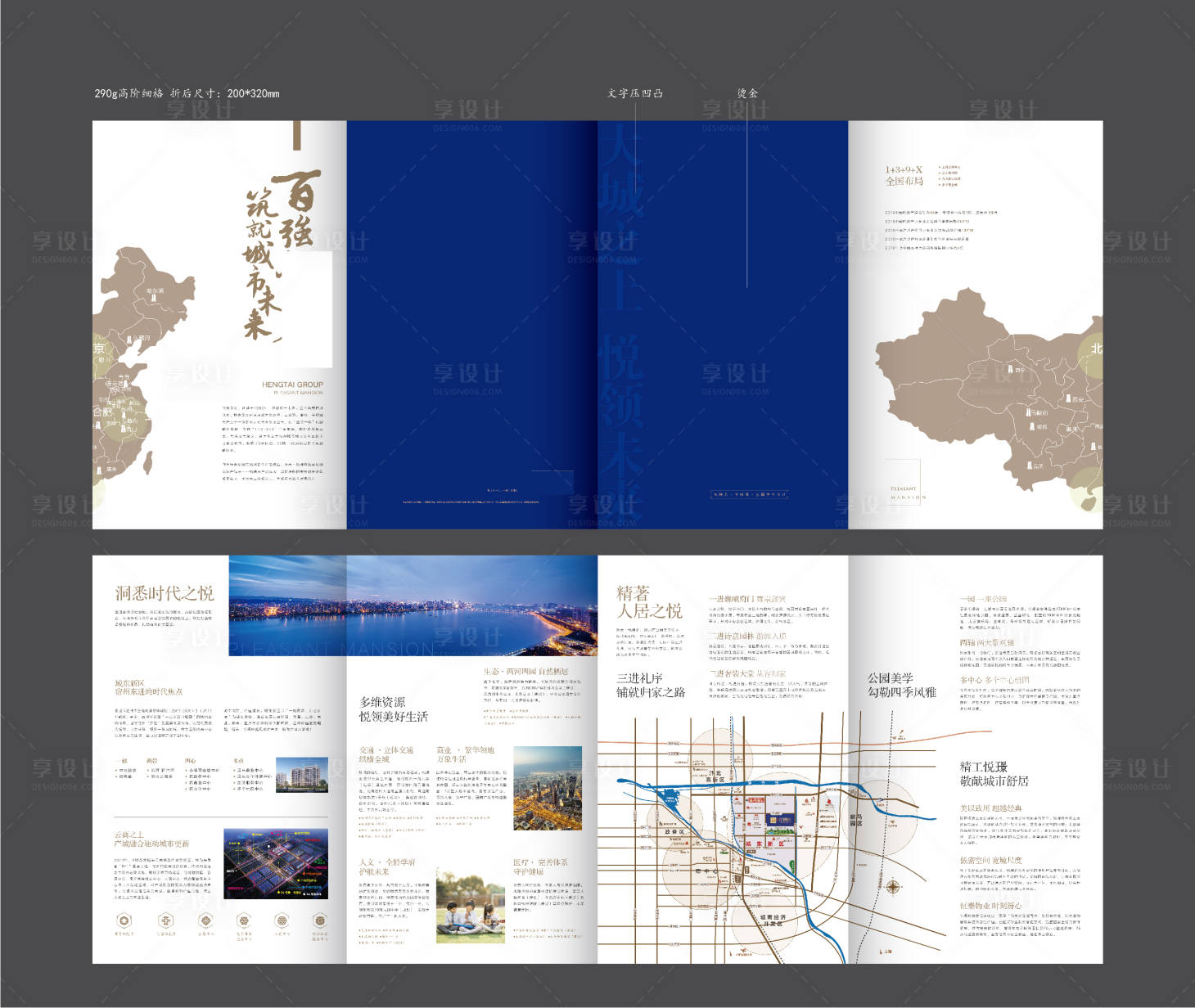Select the '洞悉时代之悦' headline
The image size is (1195, 1008).
point(164,593)
